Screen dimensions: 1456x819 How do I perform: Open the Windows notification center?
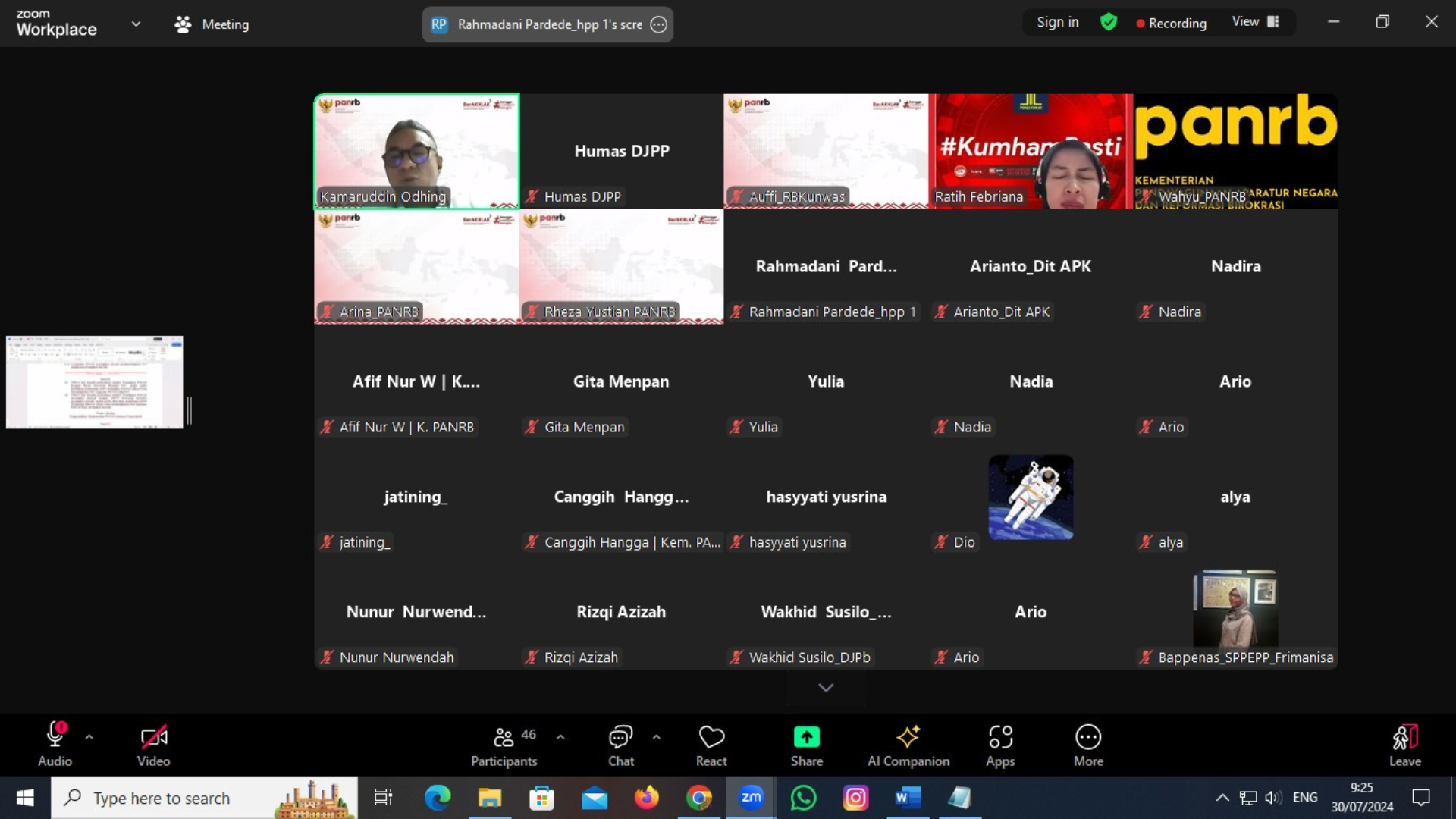[1421, 798]
